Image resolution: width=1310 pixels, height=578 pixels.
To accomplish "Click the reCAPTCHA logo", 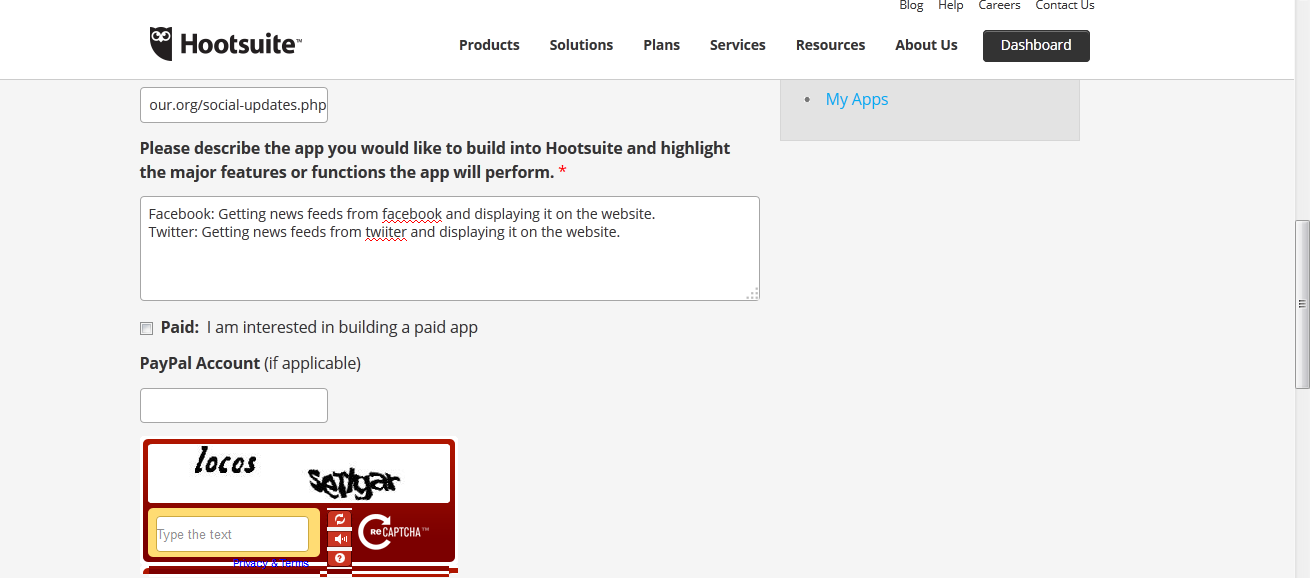I will click(x=393, y=532).
